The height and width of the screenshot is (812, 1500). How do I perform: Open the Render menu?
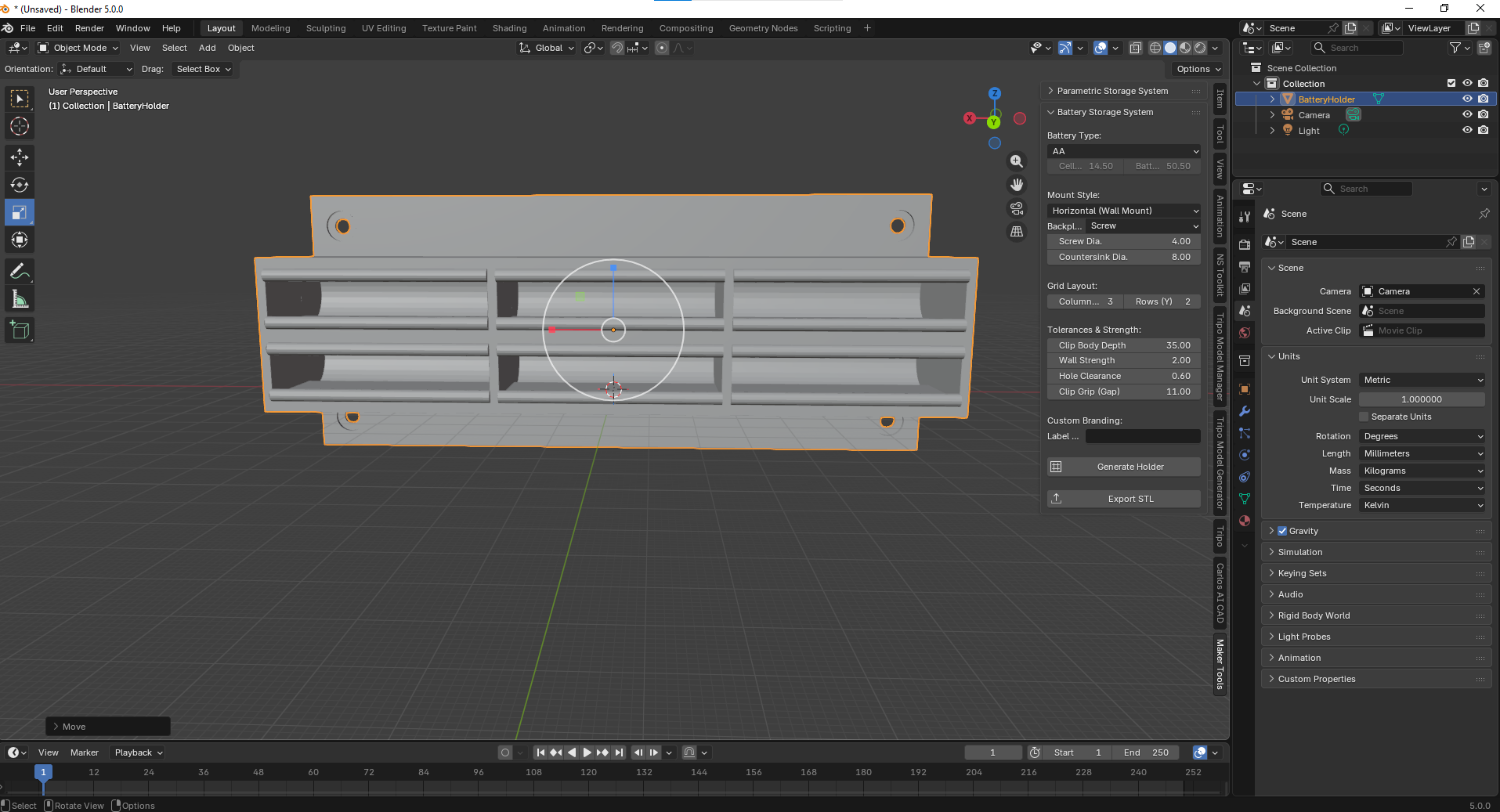point(89,28)
